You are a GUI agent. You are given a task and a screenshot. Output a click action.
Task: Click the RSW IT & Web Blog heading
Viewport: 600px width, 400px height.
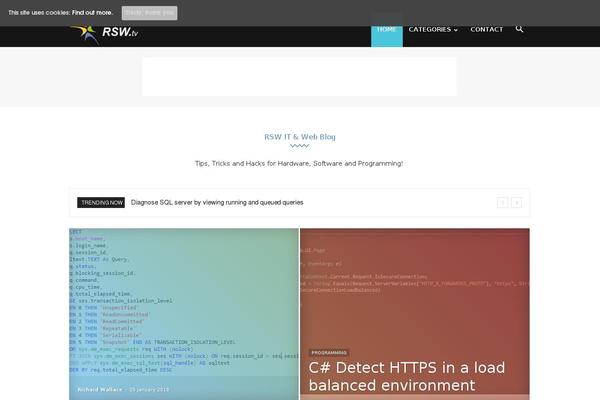pyautogui.click(x=300, y=137)
